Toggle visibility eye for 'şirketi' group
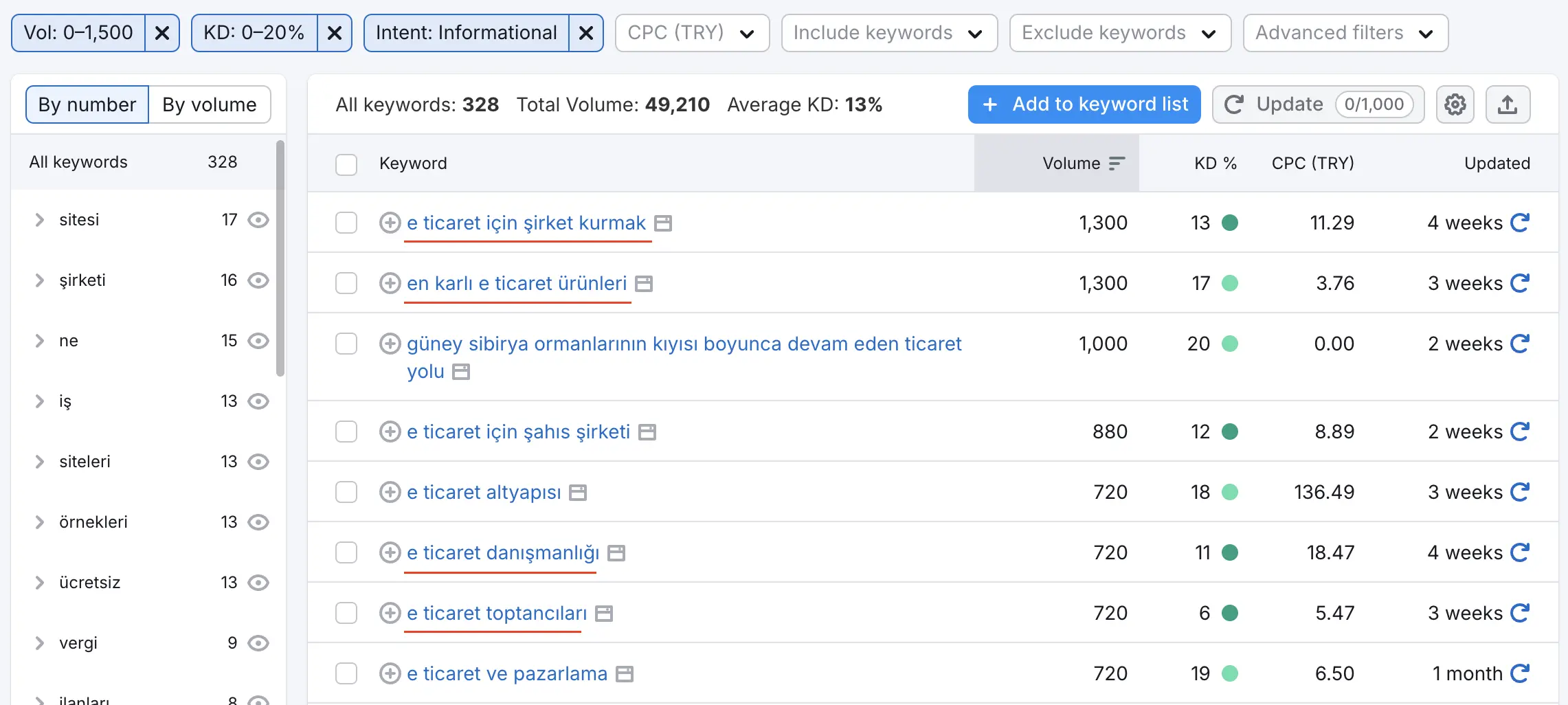 click(x=258, y=280)
